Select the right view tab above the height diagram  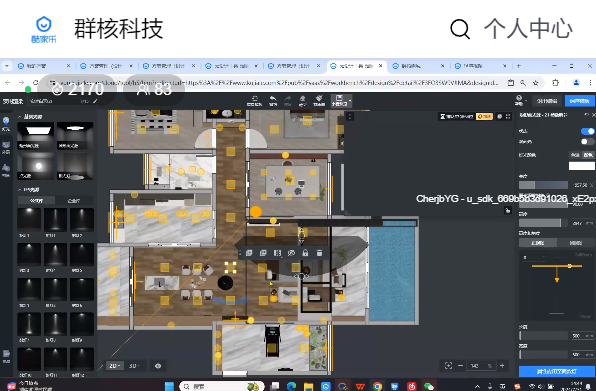[576, 243]
